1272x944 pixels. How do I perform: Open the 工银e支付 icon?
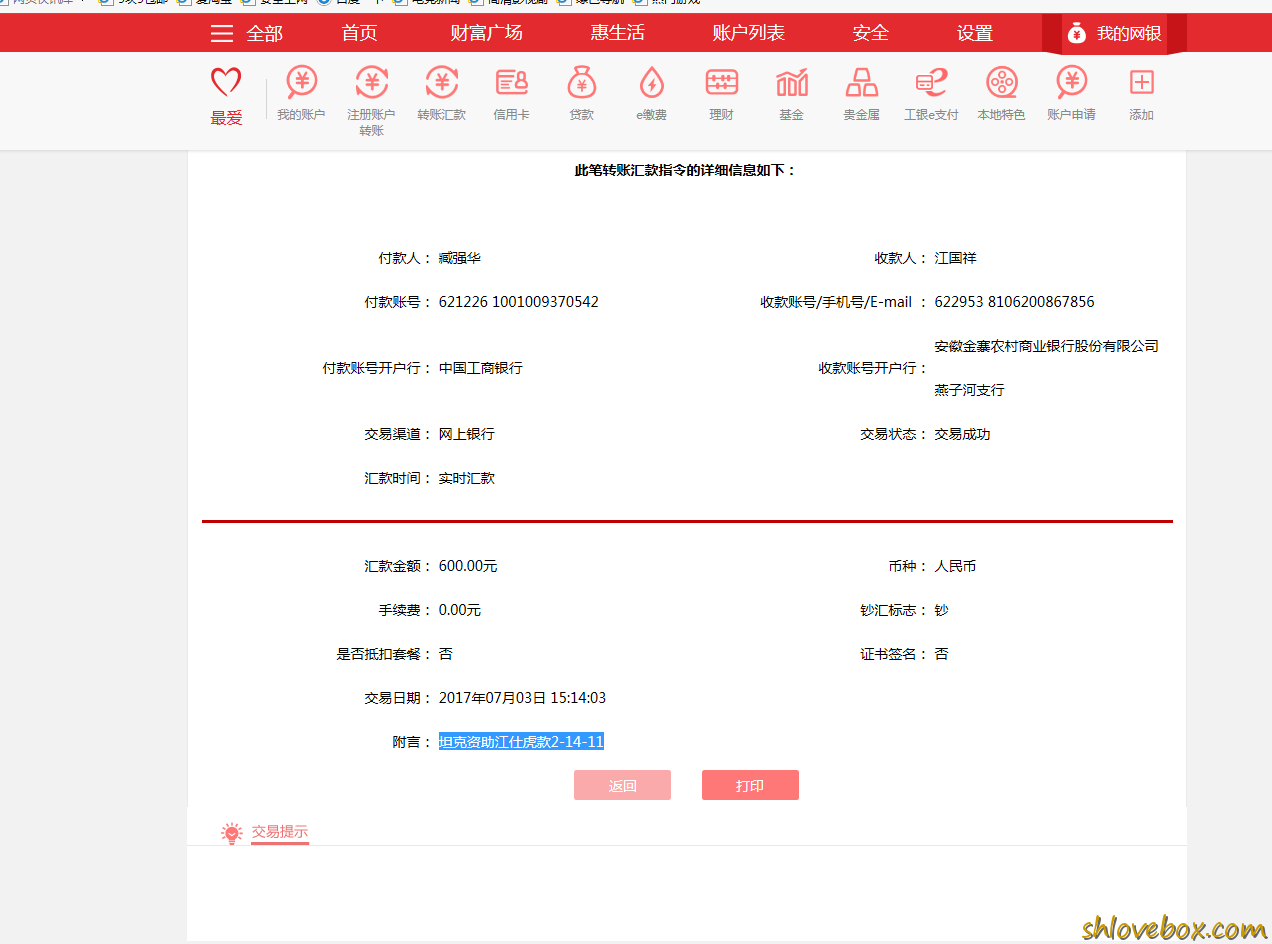tap(931, 82)
